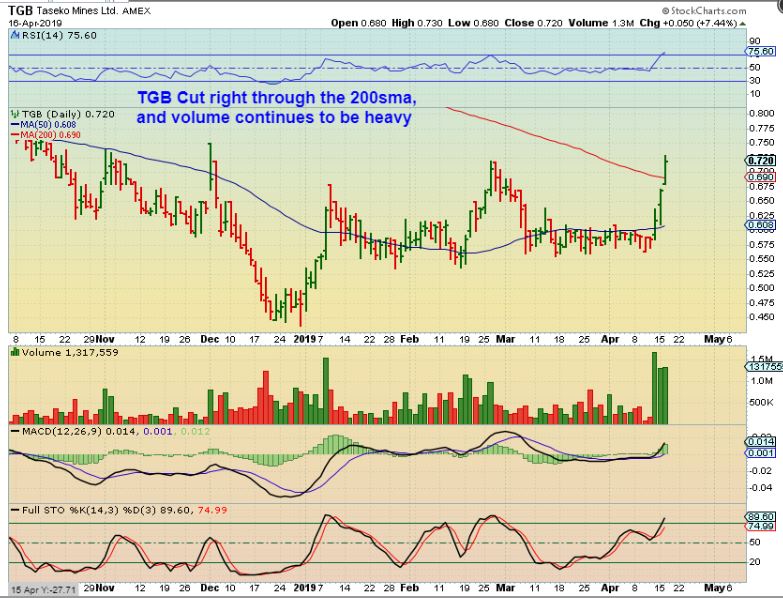Click the 89.60 %K tag on the Full STO axis
783x598 pixels.
(x=761, y=517)
